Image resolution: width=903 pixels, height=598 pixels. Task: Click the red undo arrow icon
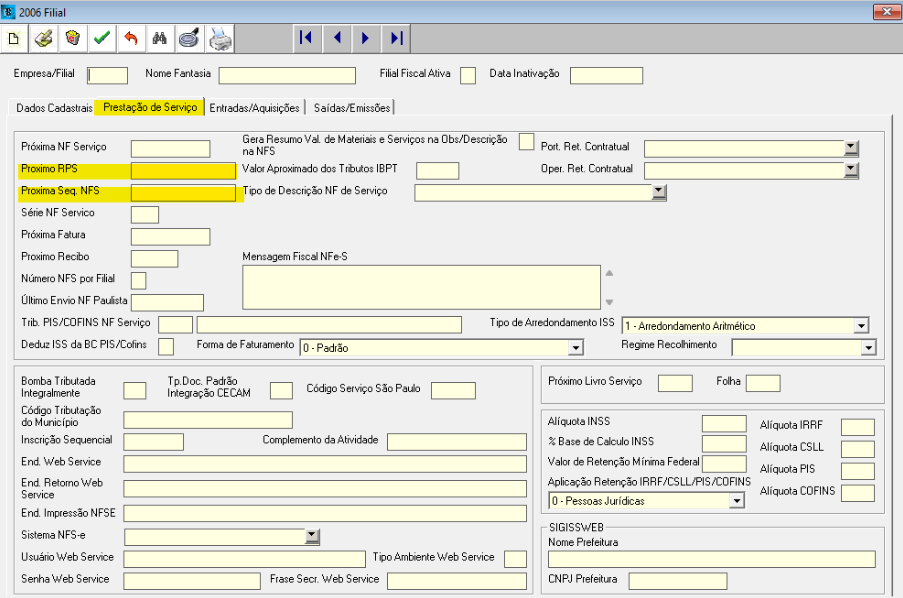click(x=130, y=39)
